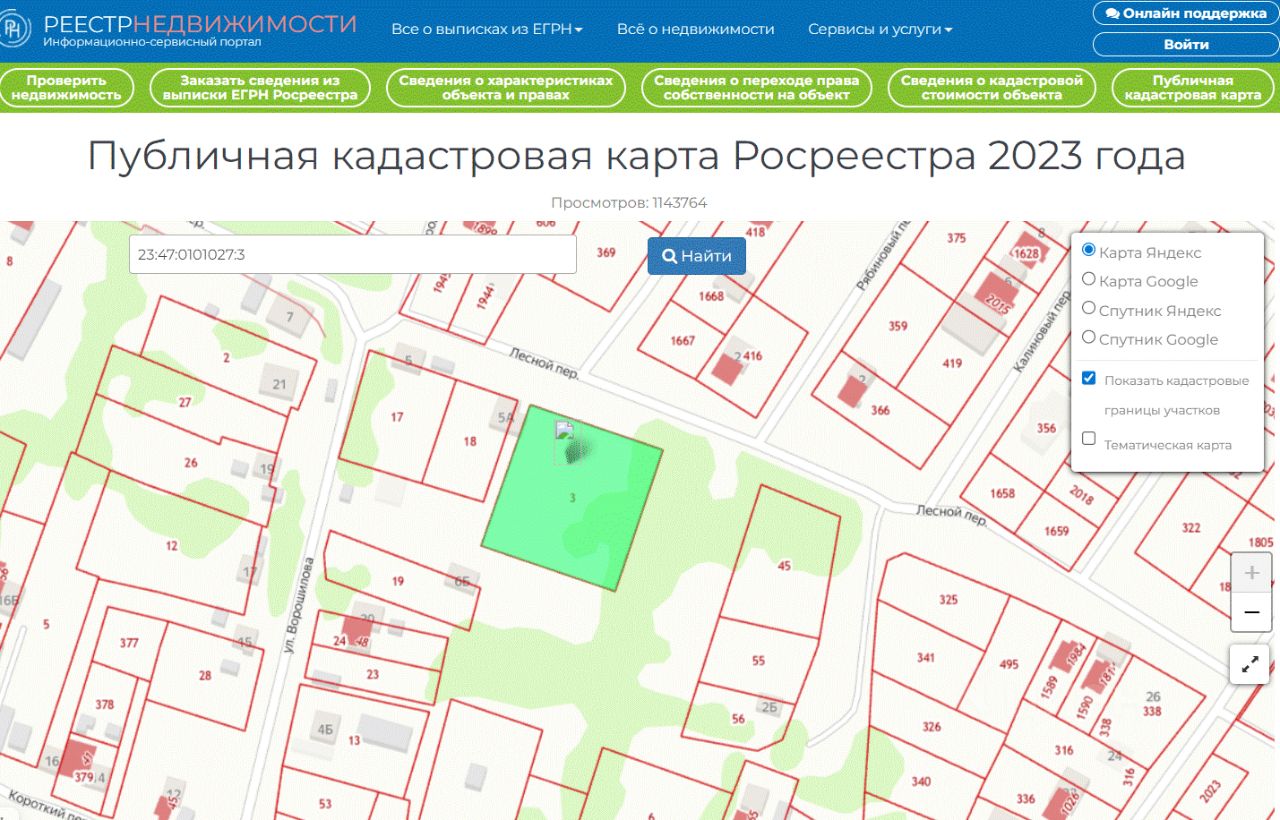
Task: Expand the map to fullscreen
Action: 1250,664
